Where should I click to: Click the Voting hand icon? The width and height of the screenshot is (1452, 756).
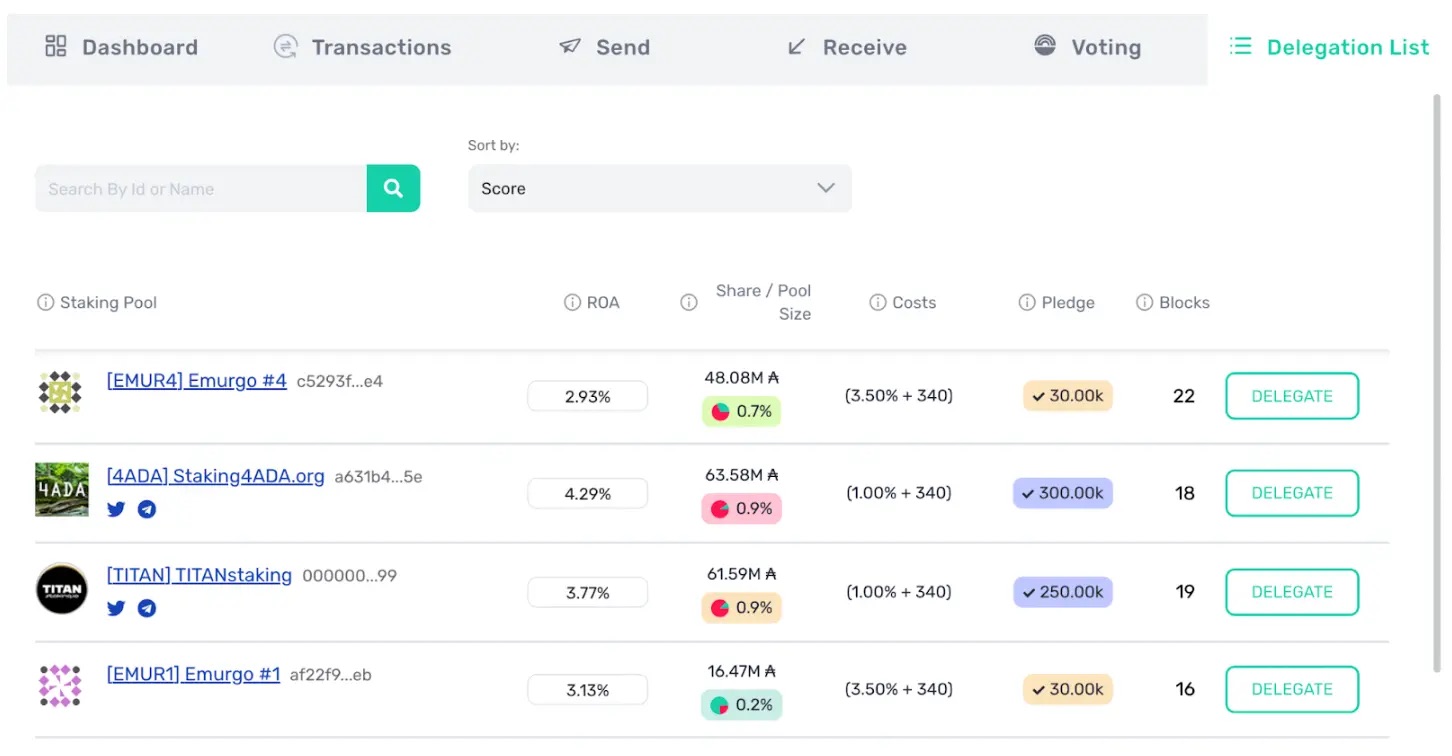tap(1044, 46)
